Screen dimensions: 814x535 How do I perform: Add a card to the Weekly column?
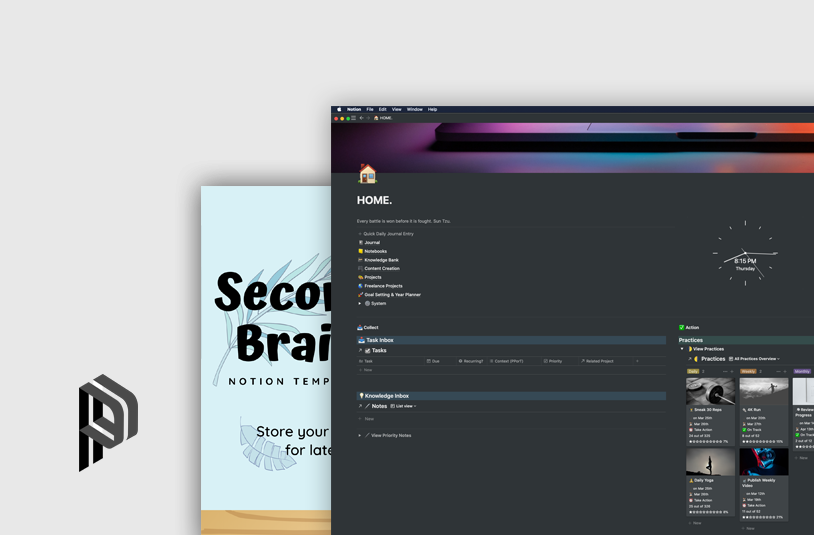tap(785, 372)
